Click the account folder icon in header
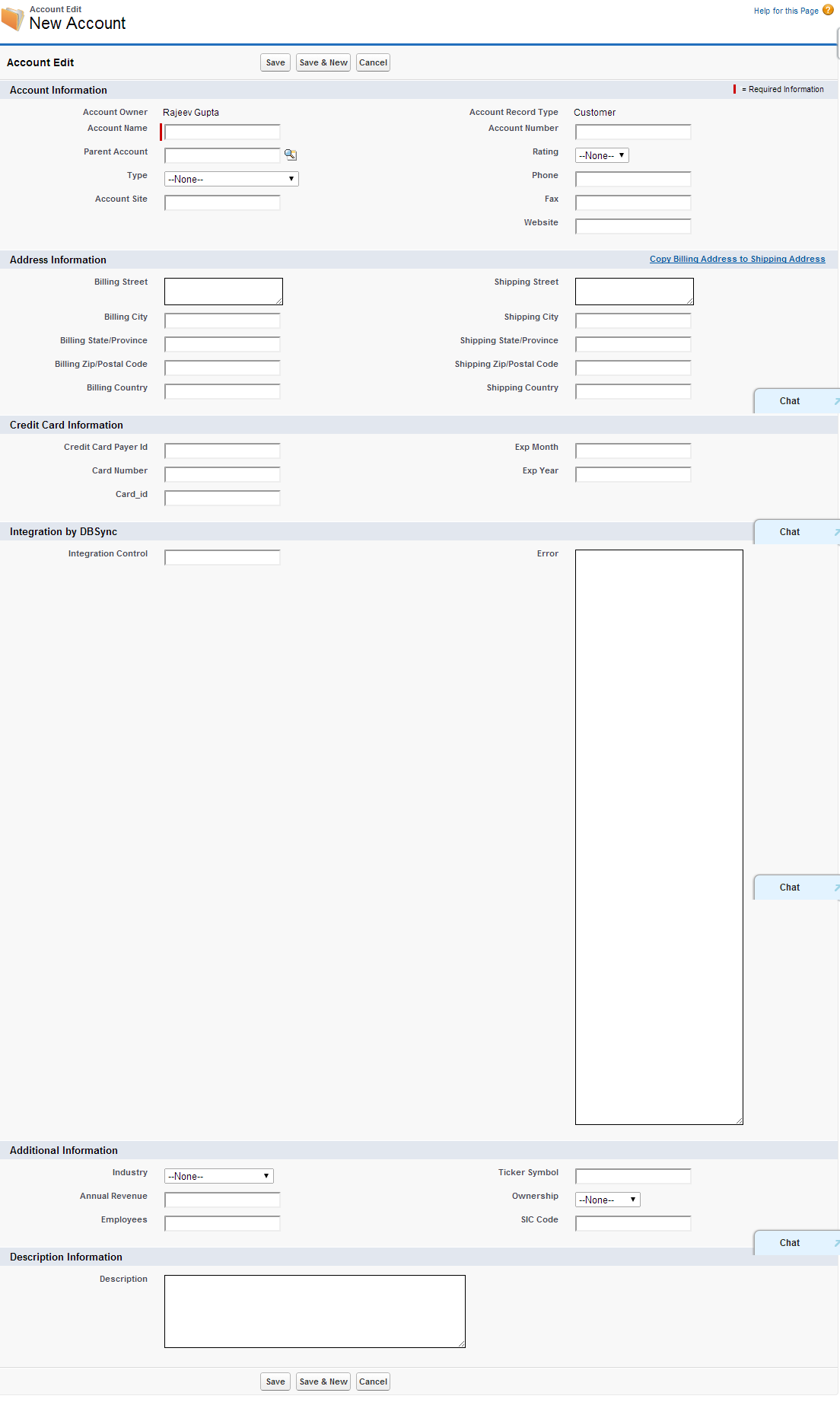Viewport: 840px width, 1415px height. tap(13, 19)
